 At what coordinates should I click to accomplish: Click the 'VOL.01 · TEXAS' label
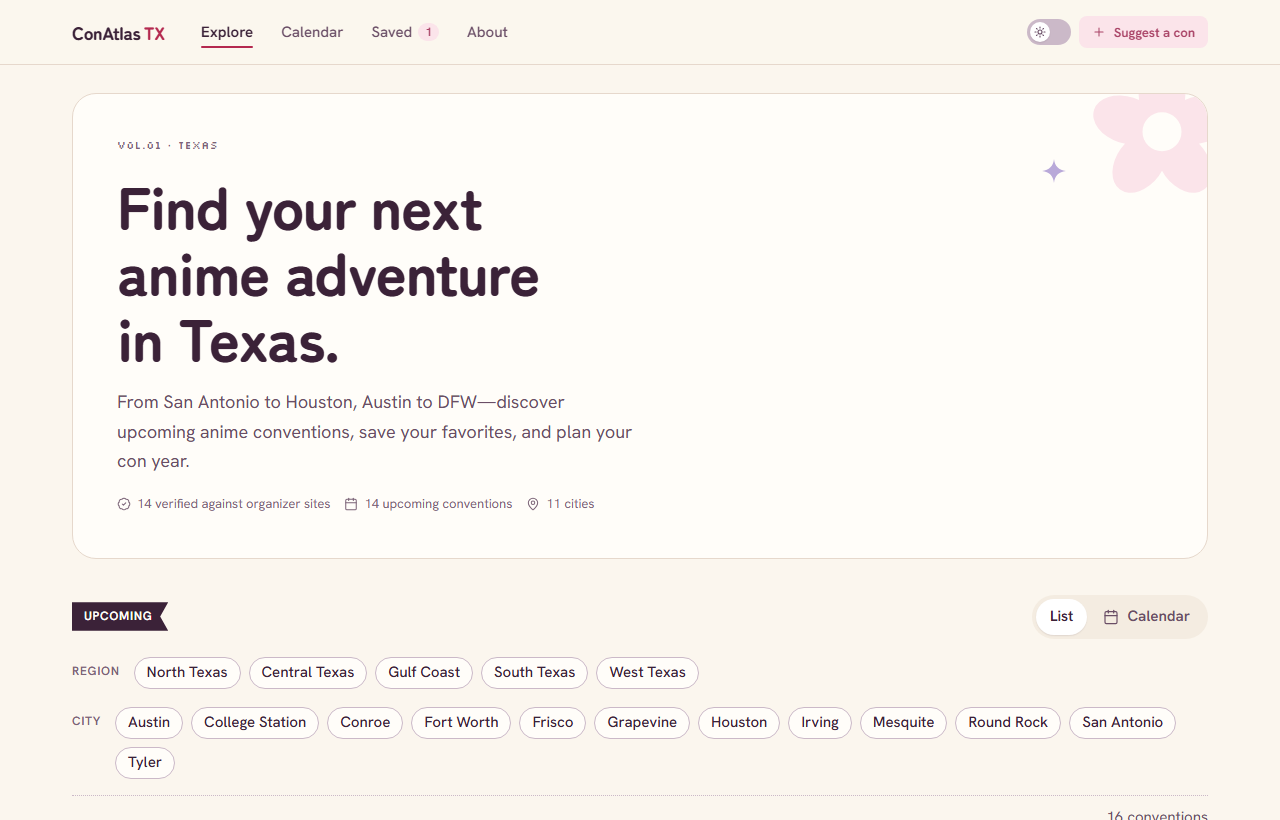pos(167,146)
